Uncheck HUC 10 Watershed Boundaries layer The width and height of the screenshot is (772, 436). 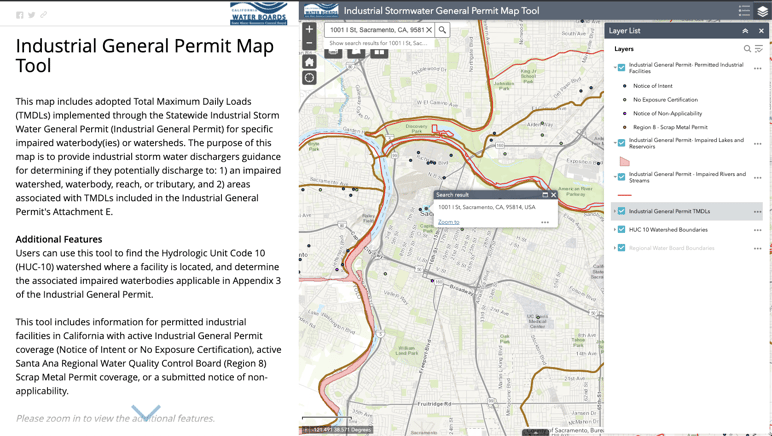(x=621, y=229)
